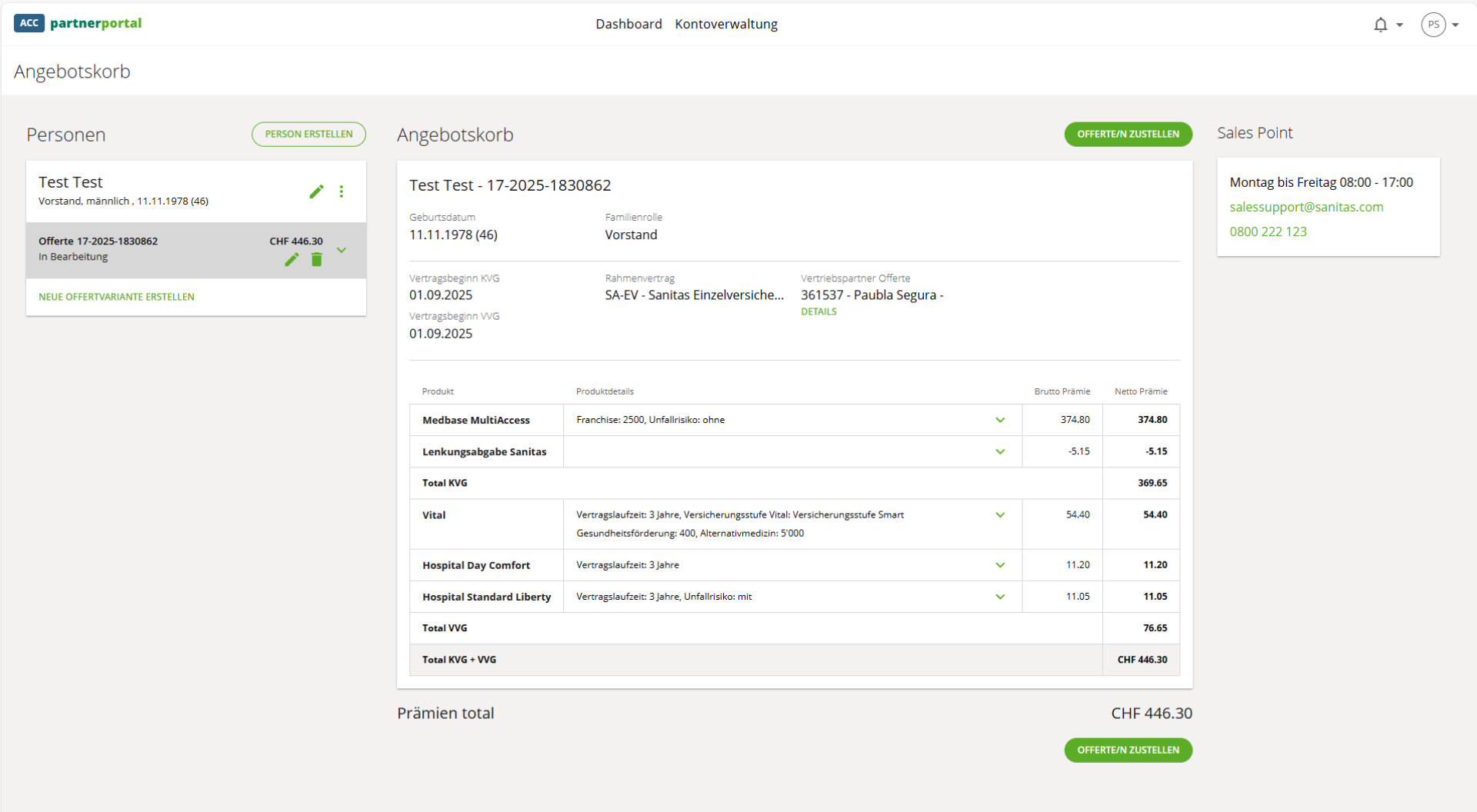Expand Hospital Day Comfort details chevron
Image resolution: width=1477 pixels, height=812 pixels.
tap(1000, 565)
